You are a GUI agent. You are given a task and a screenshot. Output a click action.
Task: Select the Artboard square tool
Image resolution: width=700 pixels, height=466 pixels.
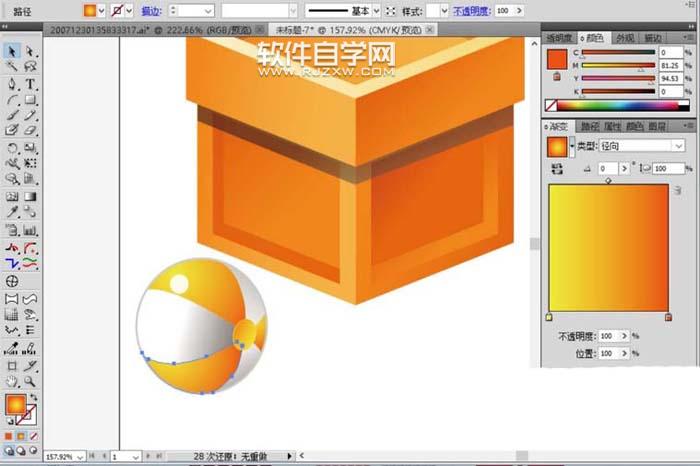click(x=12, y=366)
